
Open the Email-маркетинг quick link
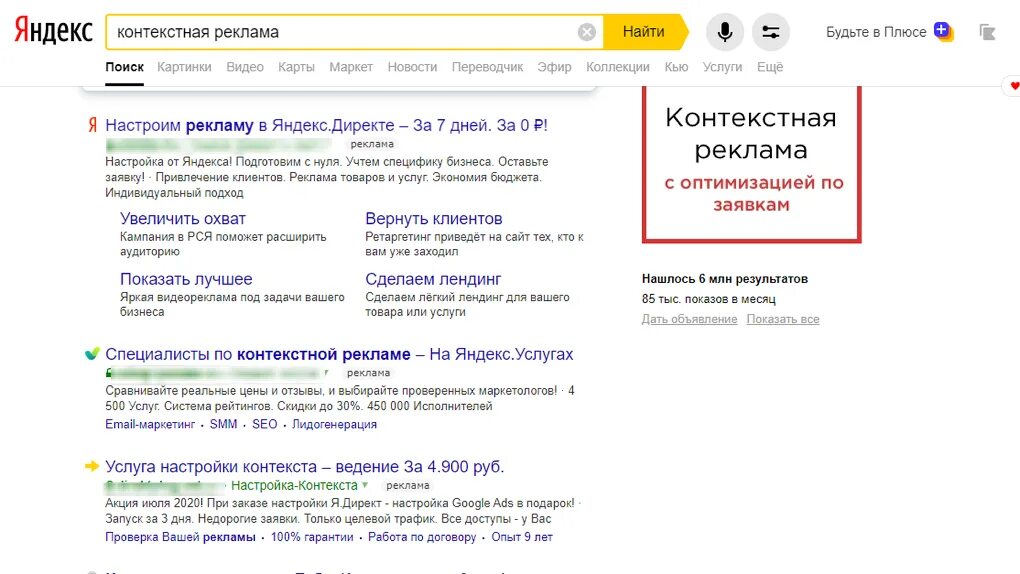150,424
